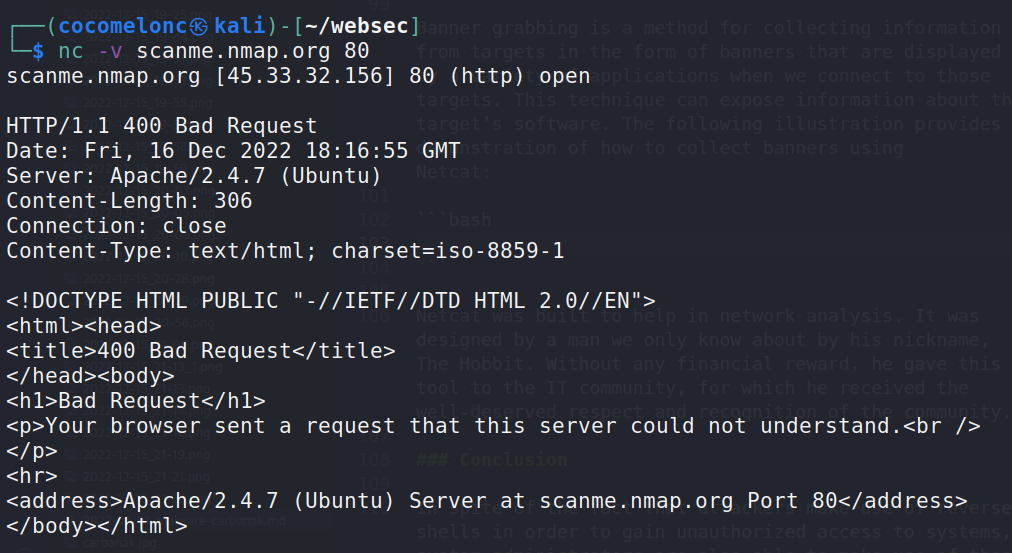This screenshot has height=553, width=1012.
Task: Click faded 'Banner grabbing is a method' line behind terminal
Action: (709, 28)
